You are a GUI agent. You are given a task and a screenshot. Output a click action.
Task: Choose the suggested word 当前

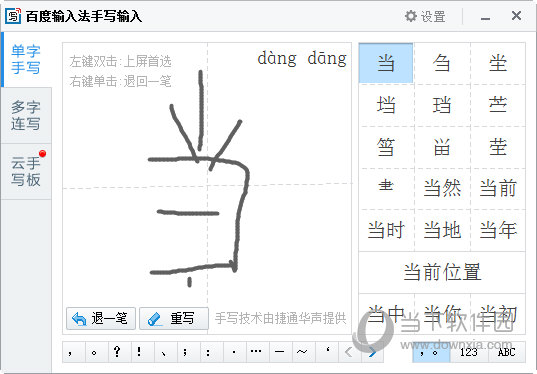[x=498, y=188]
